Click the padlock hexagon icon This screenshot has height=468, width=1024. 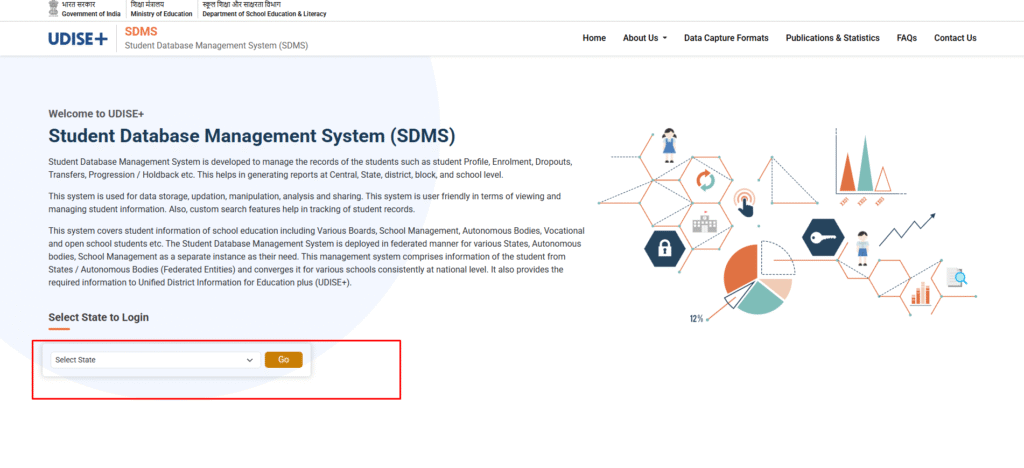tap(664, 249)
